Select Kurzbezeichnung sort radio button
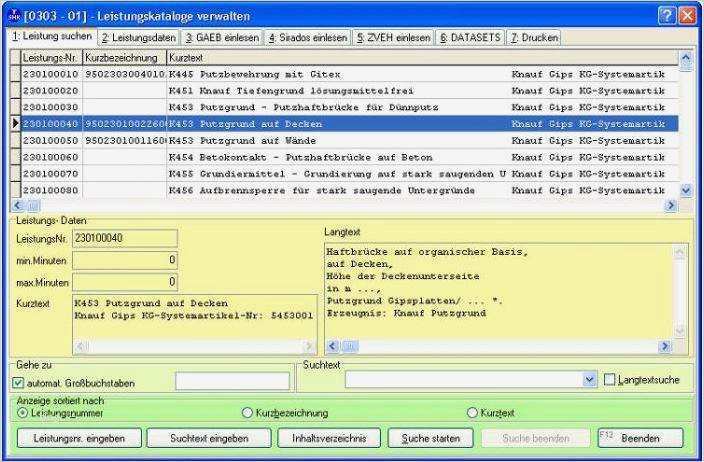 pyautogui.click(x=247, y=412)
